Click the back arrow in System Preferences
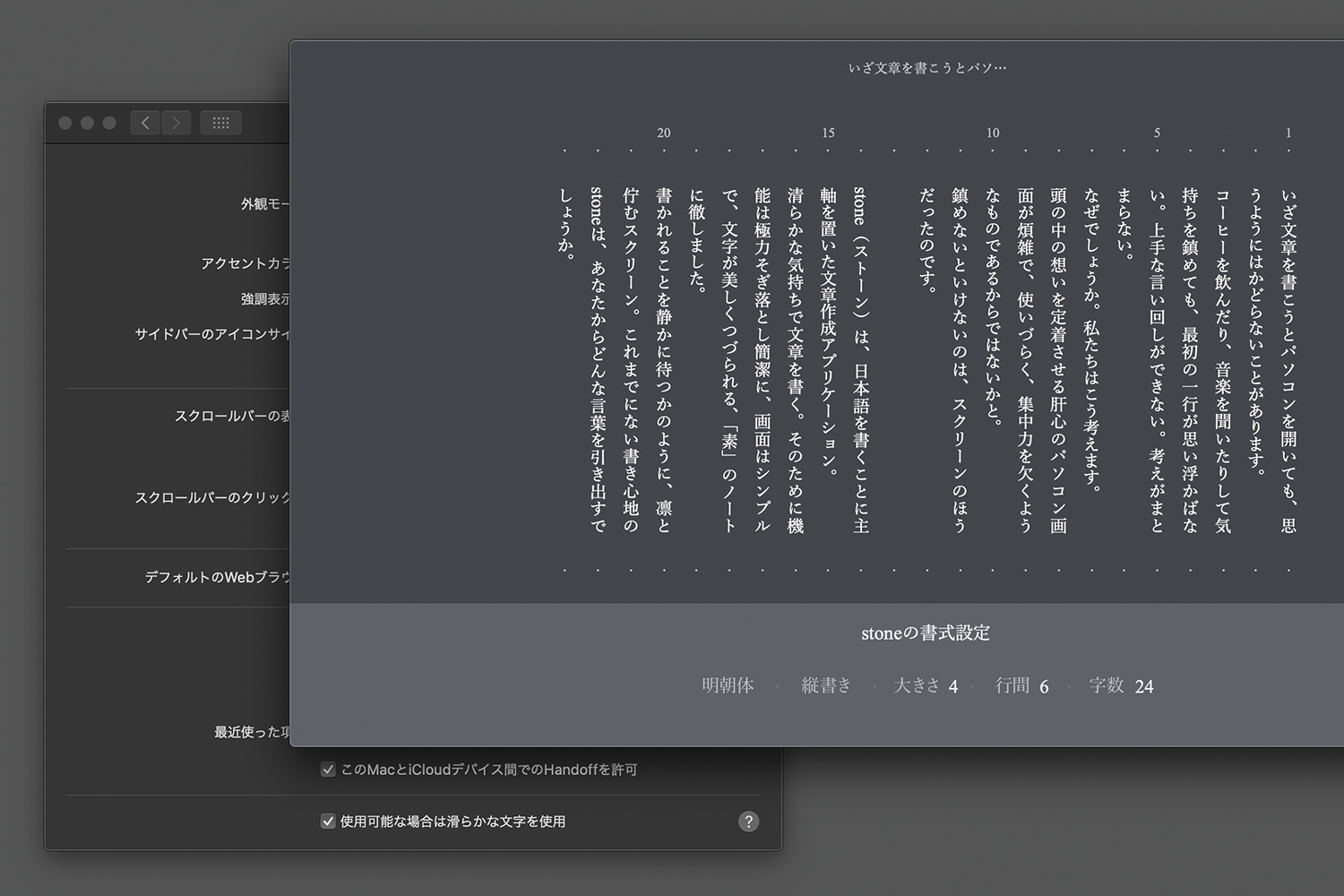The width and height of the screenshot is (1344, 896). [x=145, y=123]
